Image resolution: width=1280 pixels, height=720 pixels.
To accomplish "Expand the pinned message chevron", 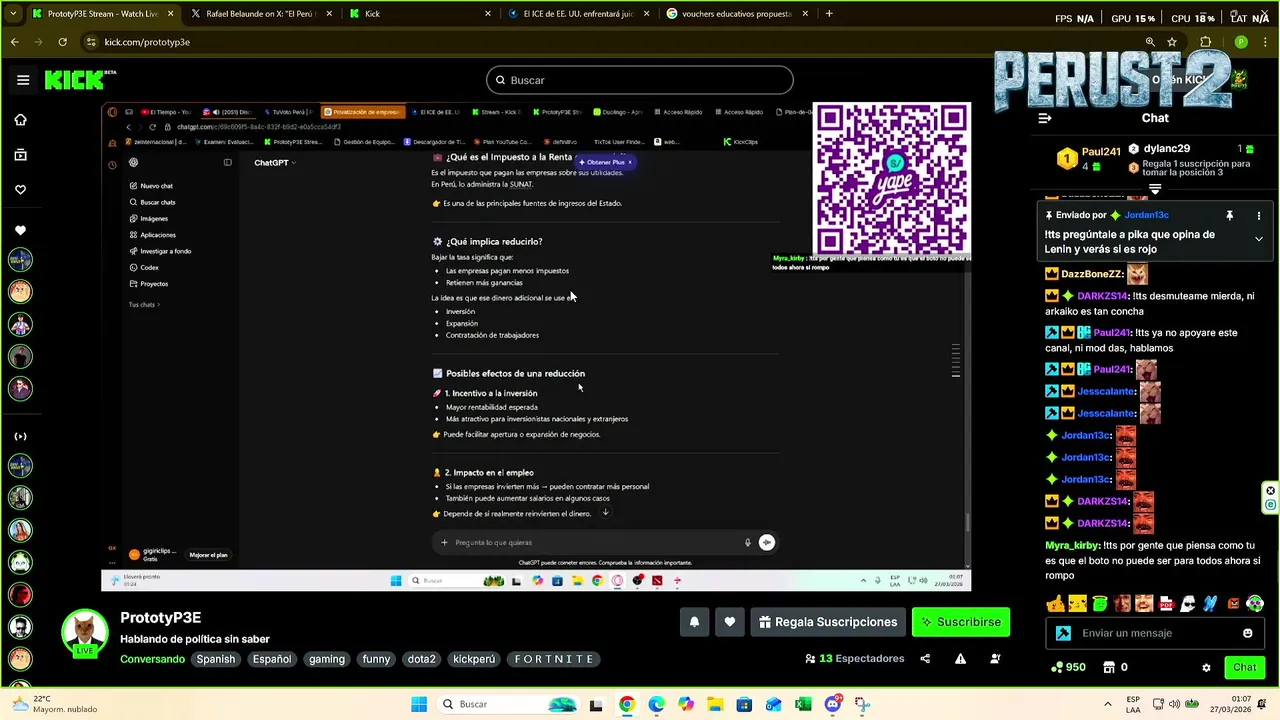I will [x=1258, y=239].
